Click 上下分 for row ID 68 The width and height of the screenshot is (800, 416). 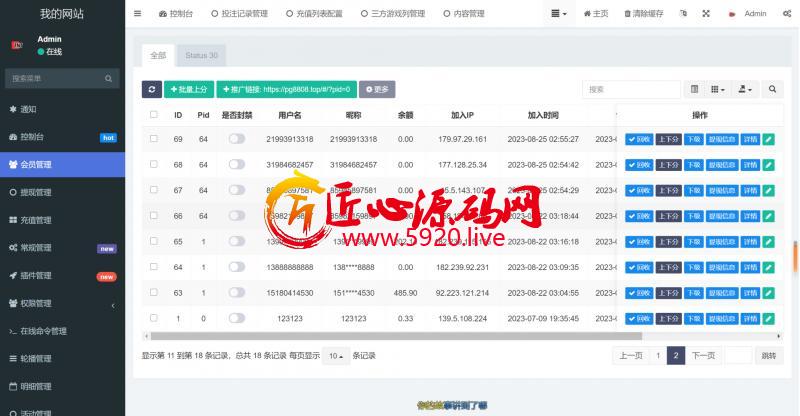(x=668, y=165)
